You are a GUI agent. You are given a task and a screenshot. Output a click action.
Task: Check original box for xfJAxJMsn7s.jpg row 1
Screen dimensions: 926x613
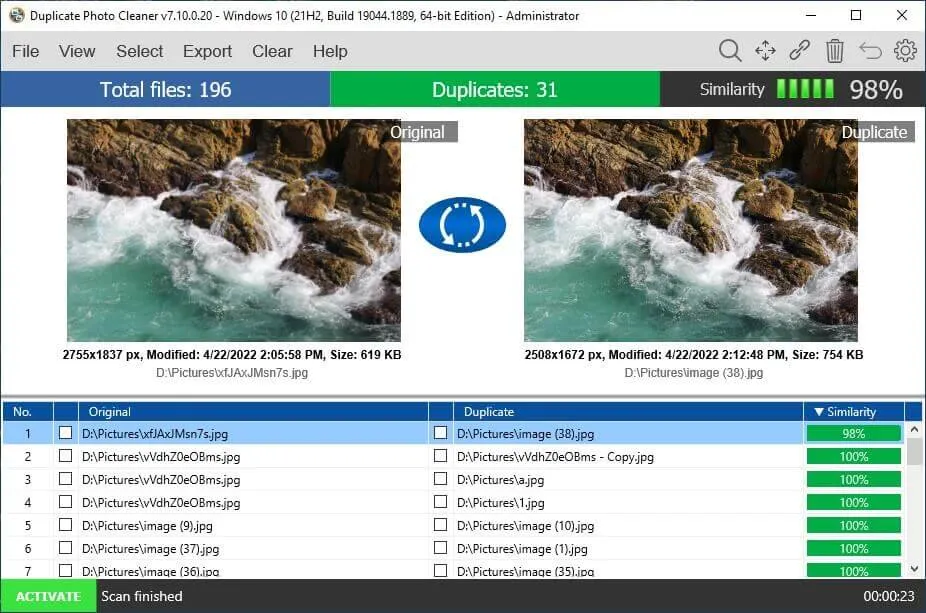tap(66, 433)
